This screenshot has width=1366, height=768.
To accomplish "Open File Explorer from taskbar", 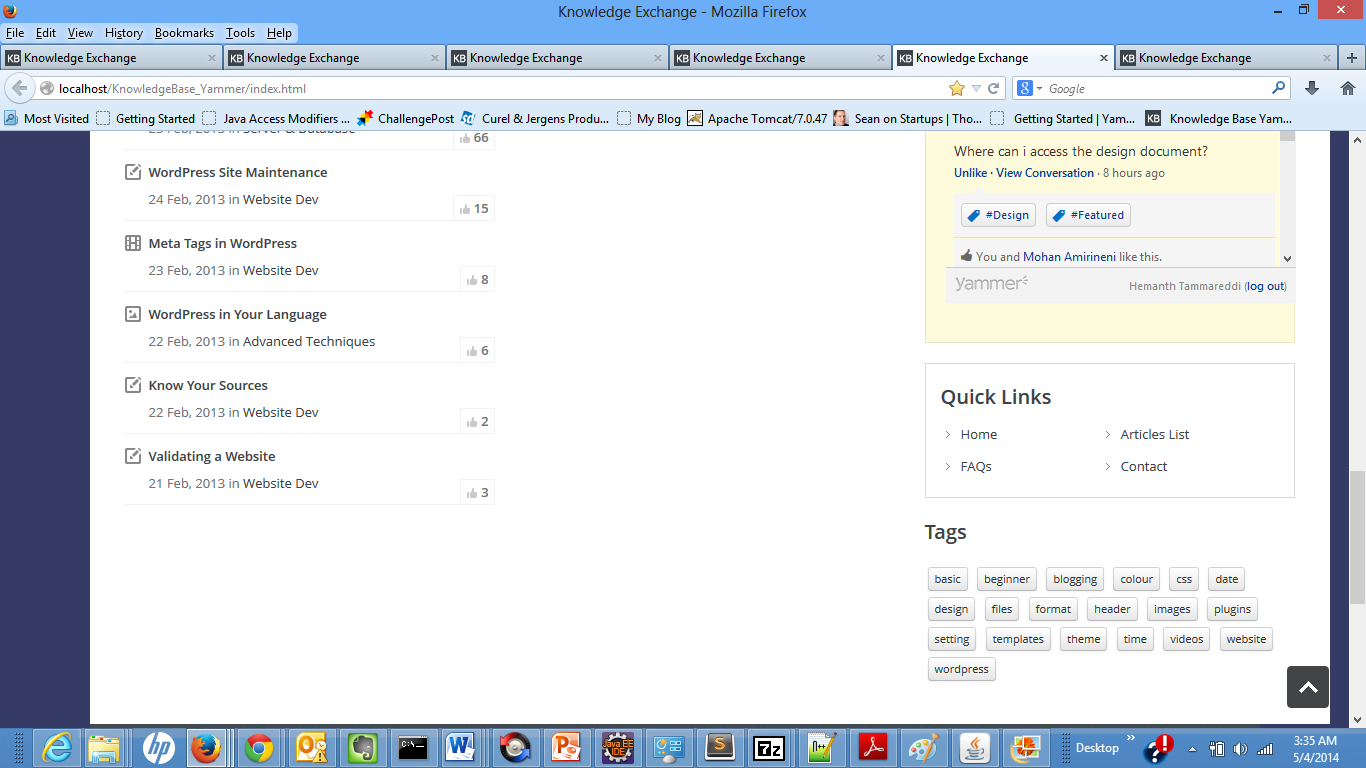I will (x=104, y=747).
